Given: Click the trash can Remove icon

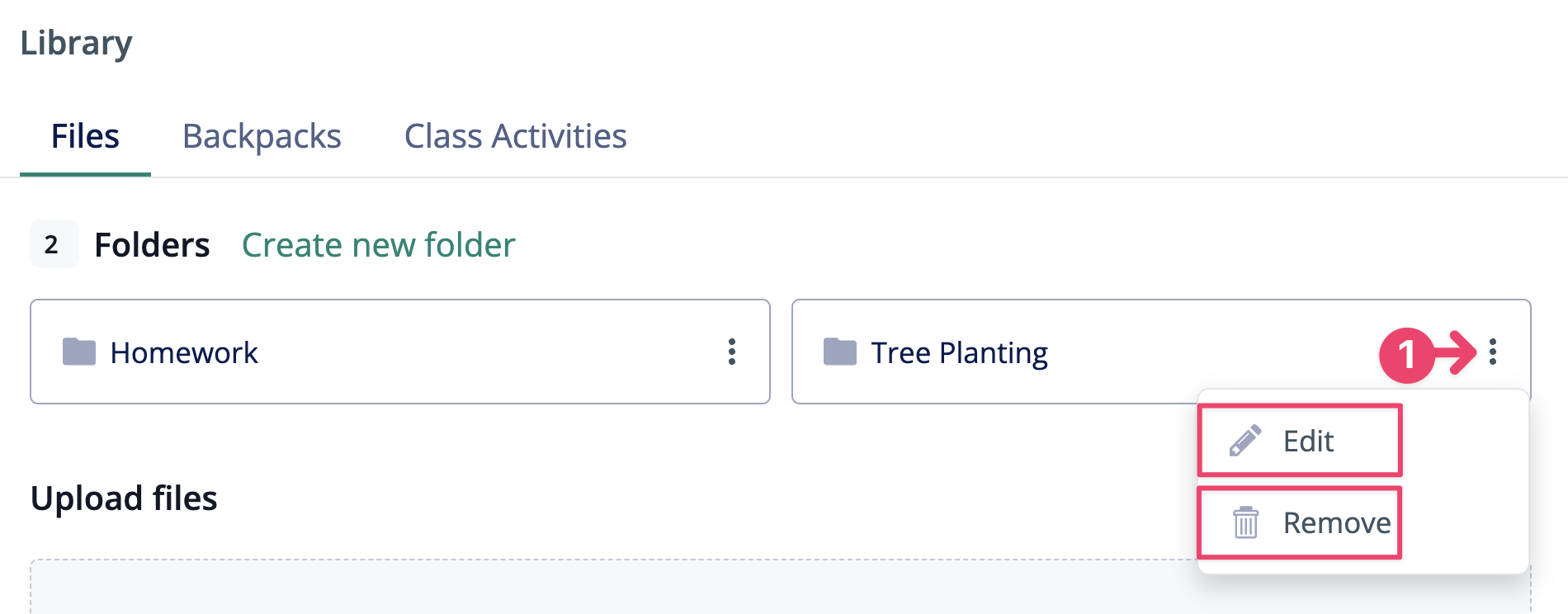Looking at the screenshot, I should tap(1245, 522).
